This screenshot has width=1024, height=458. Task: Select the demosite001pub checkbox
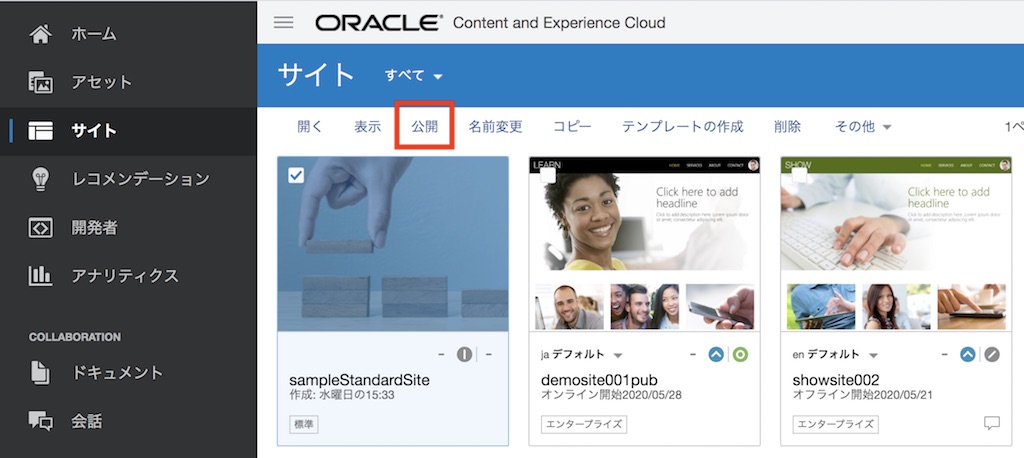(x=547, y=176)
